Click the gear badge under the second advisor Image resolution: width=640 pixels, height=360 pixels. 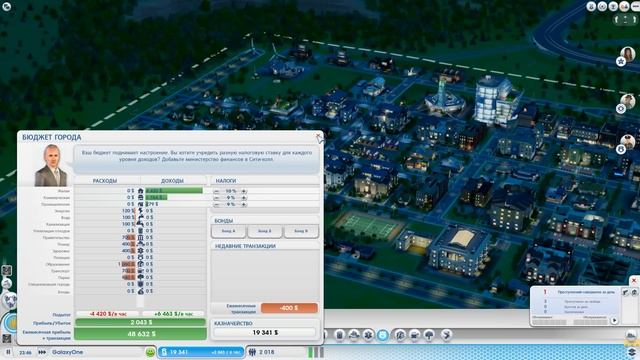(x=621, y=108)
